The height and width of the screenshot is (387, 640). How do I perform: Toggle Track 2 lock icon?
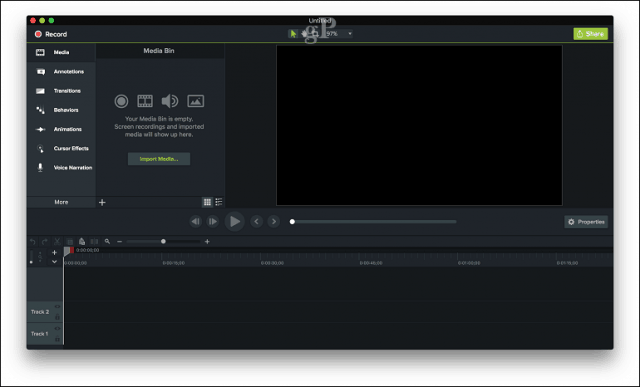tap(58, 317)
